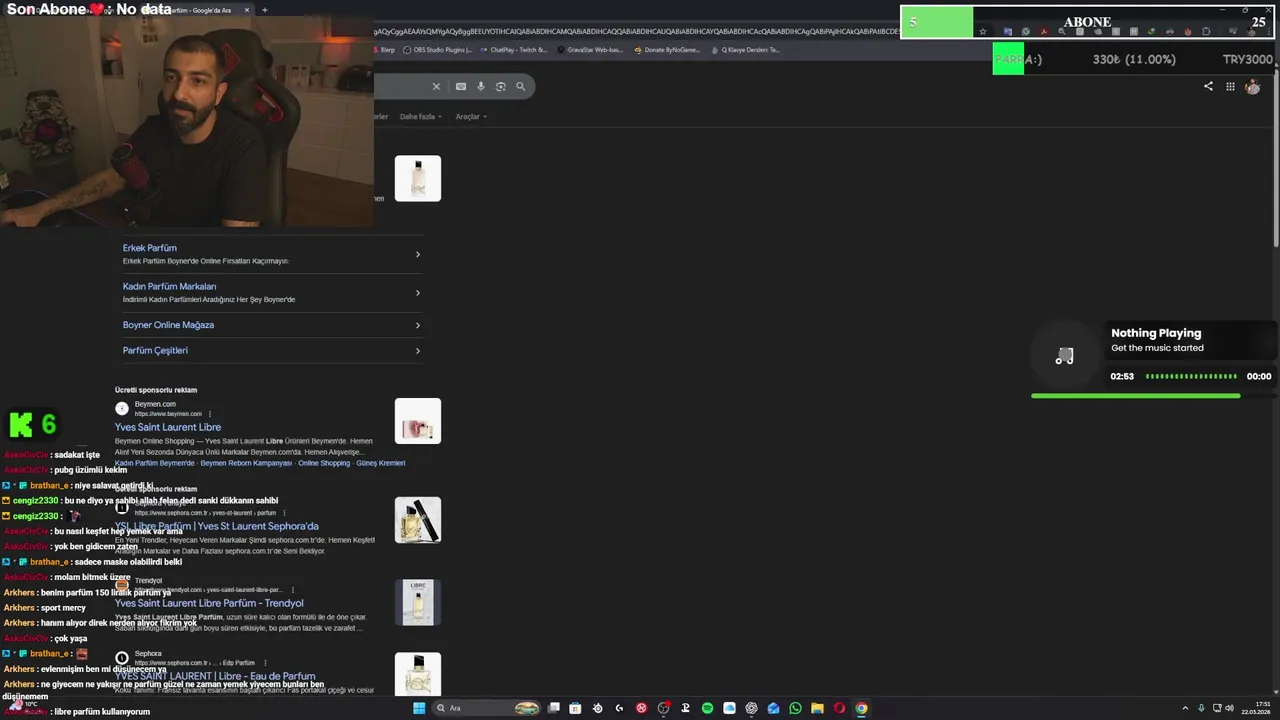Viewport: 1280px width, 720px height.
Task: Click the bottom Sephora Libre Eau de Parfum thumbnail
Action: click(418, 674)
